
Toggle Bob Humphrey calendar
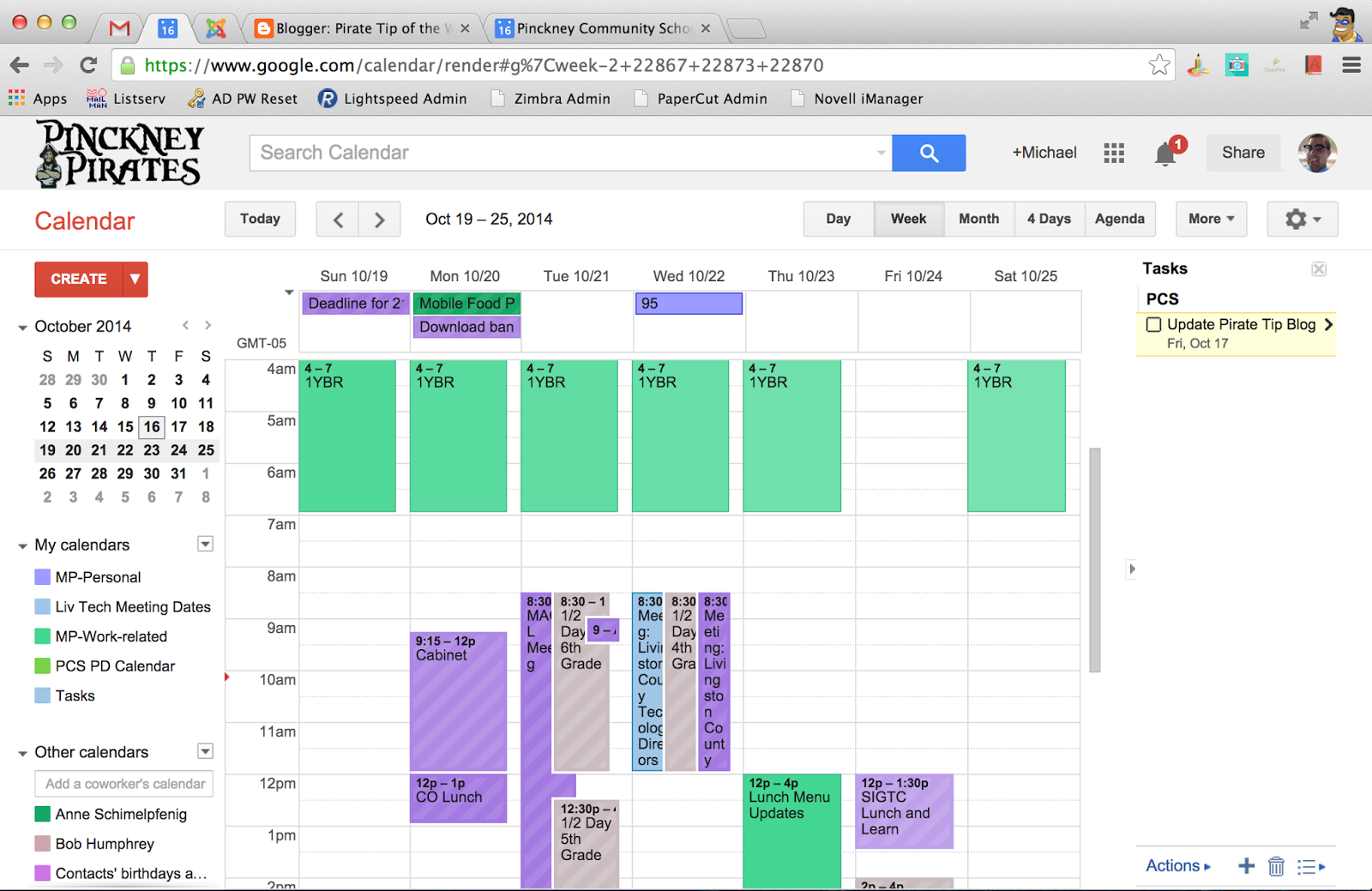point(42,844)
